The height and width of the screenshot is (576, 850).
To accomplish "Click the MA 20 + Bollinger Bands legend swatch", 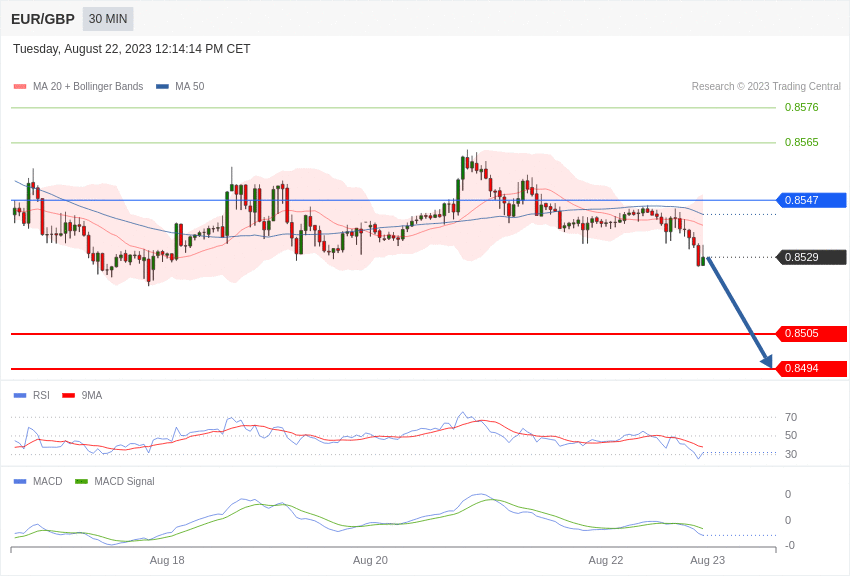I will coord(20,87).
